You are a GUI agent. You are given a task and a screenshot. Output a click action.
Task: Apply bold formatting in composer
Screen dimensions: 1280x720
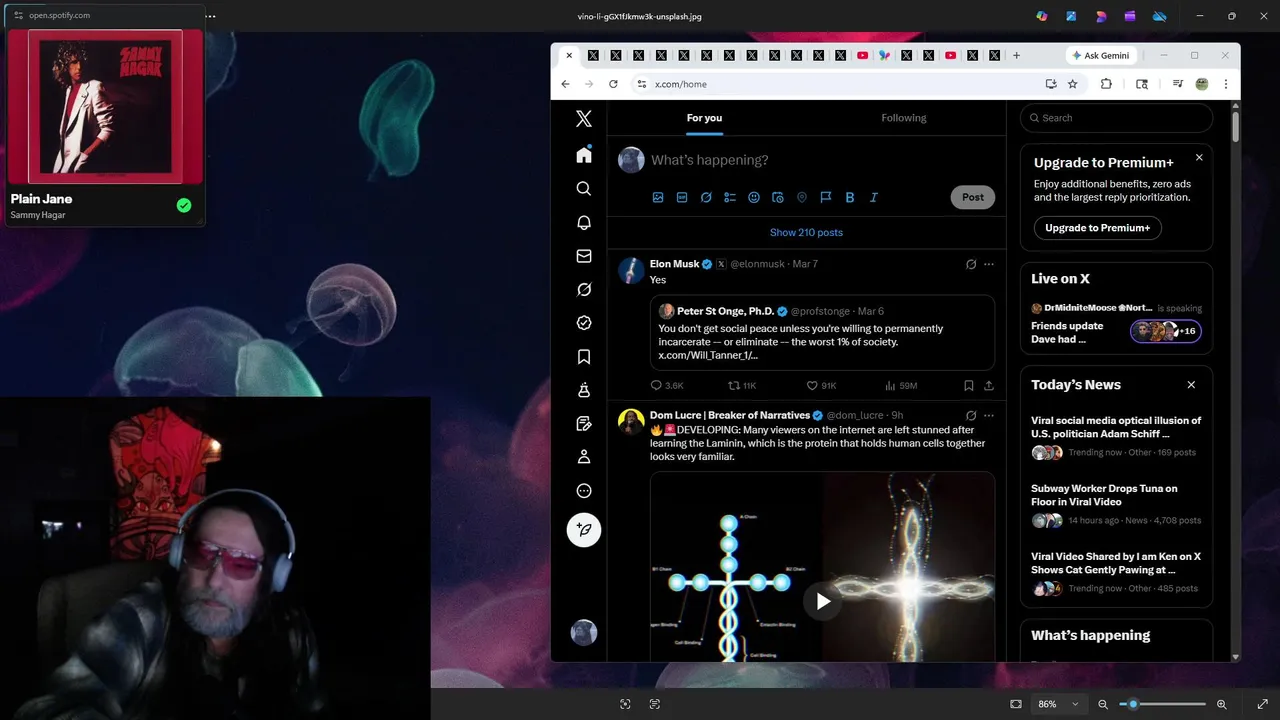850,198
